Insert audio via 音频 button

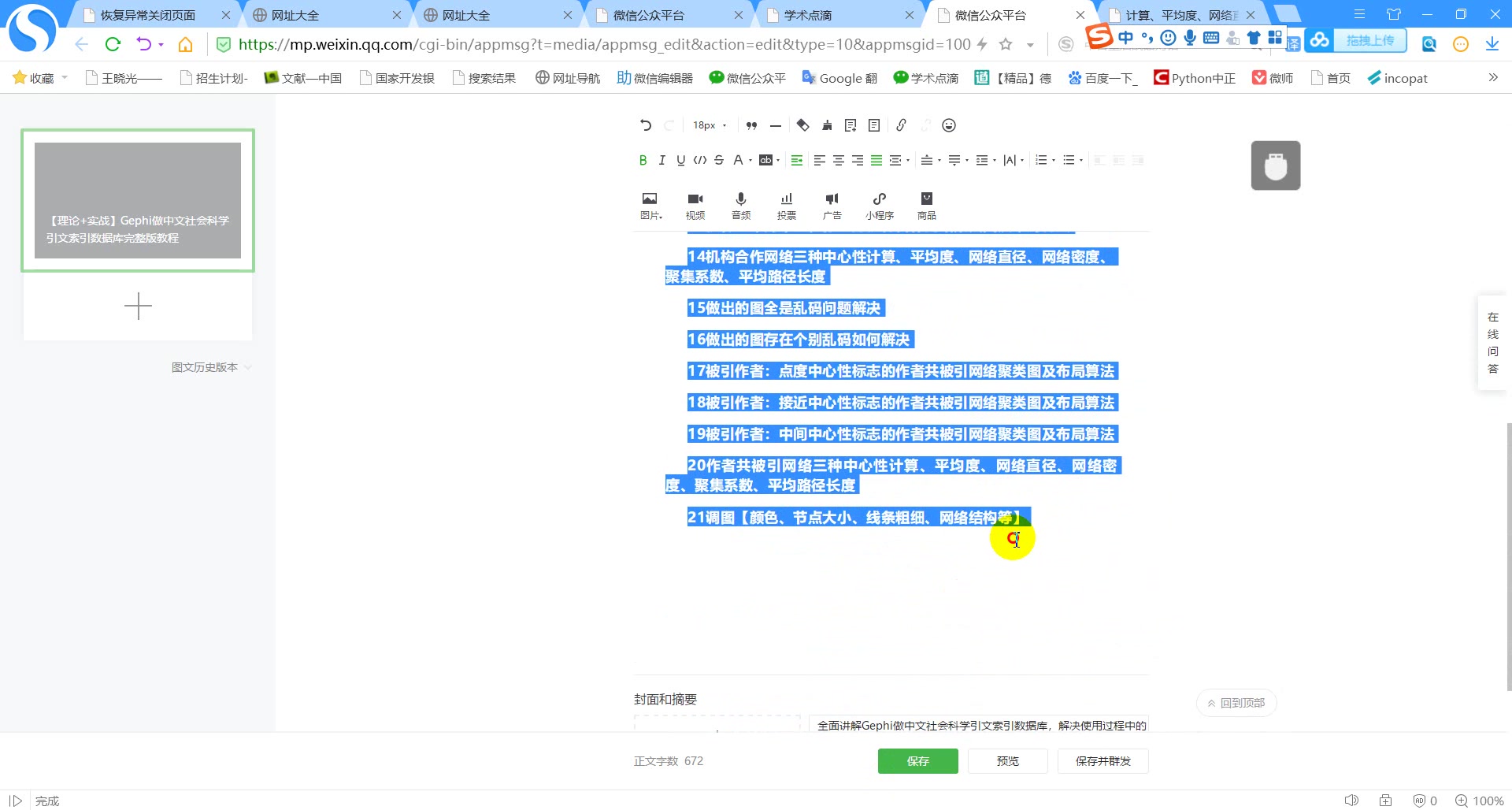(741, 206)
